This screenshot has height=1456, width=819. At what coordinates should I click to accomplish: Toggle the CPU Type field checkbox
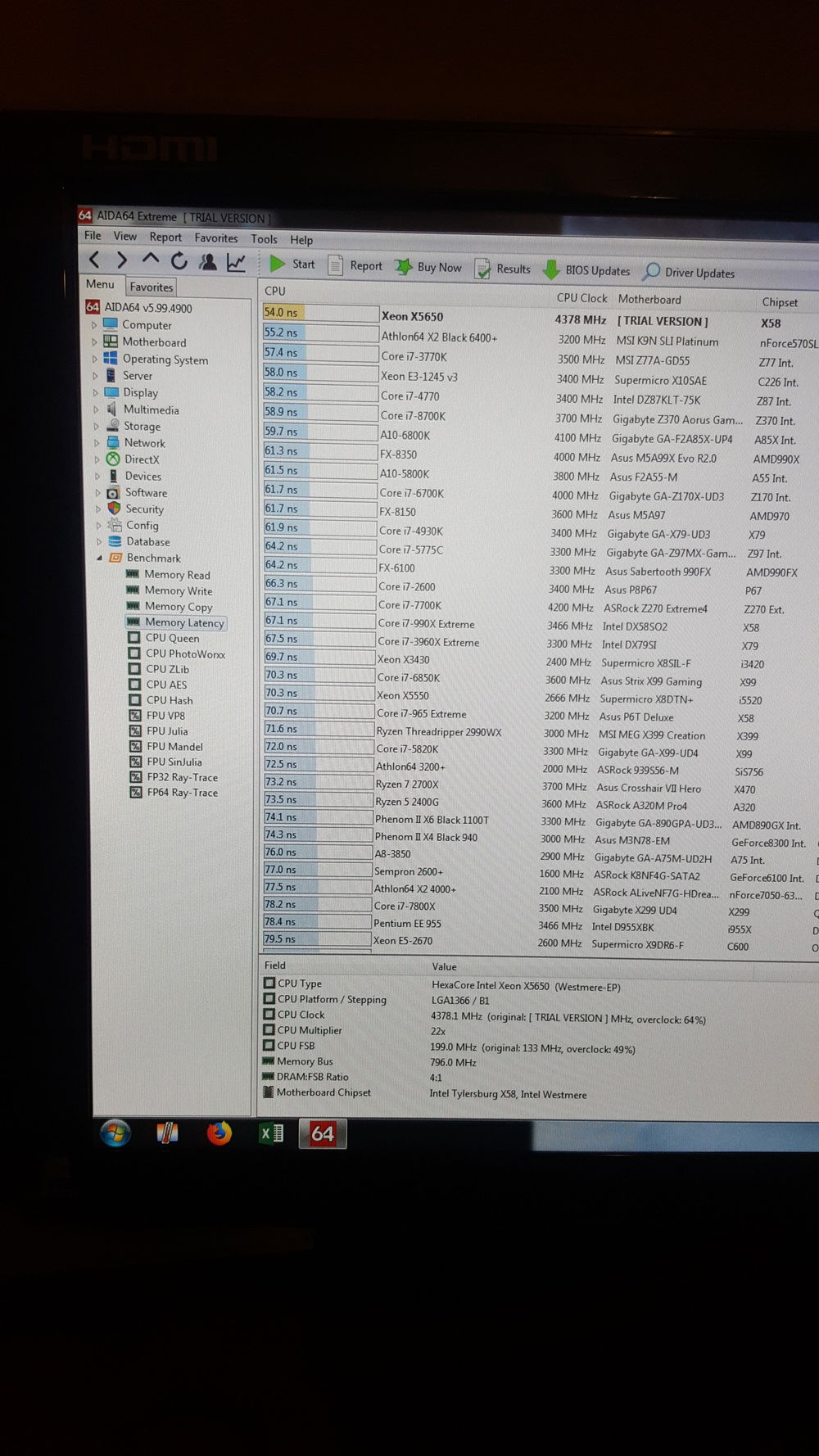[269, 983]
